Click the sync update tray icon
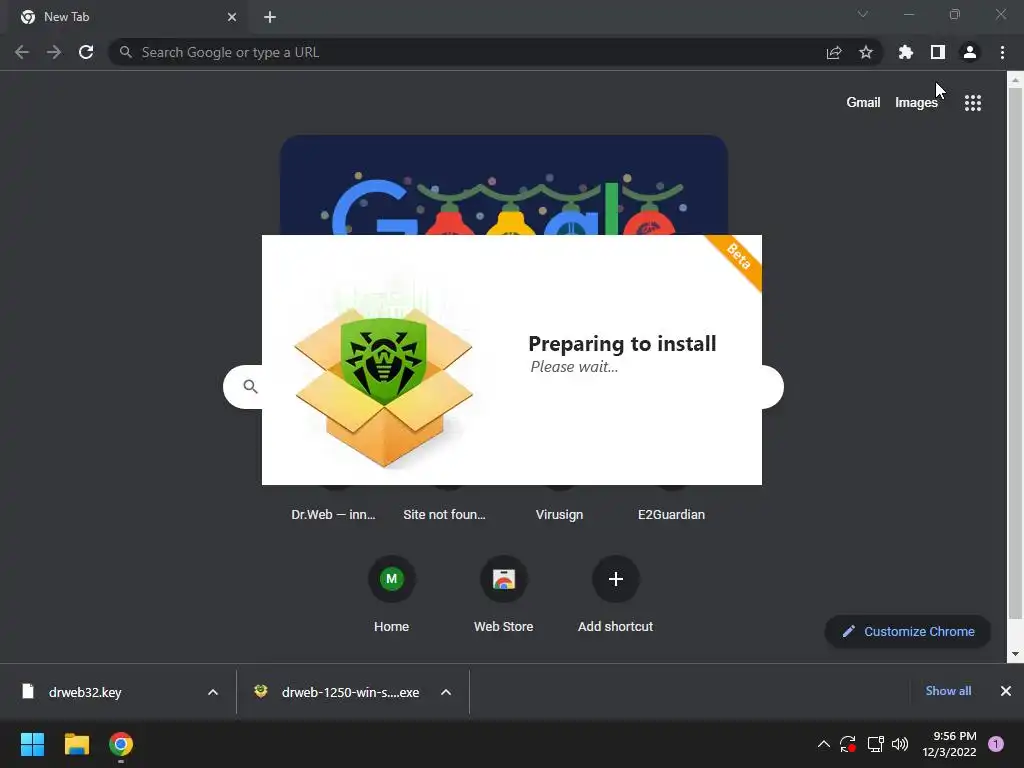 click(848, 744)
